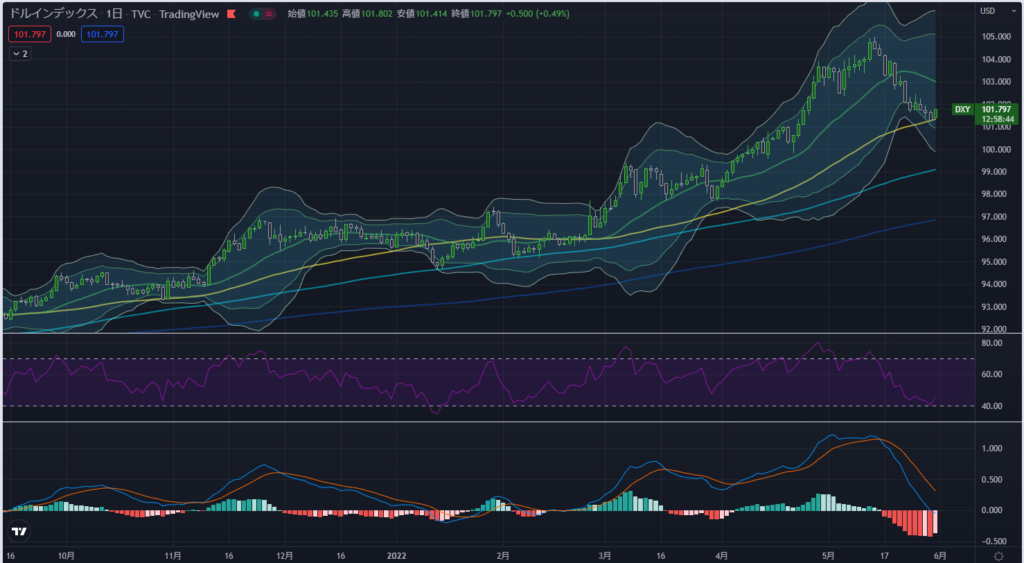Click the red flag icon beside TradingView

pyautogui.click(x=232, y=14)
